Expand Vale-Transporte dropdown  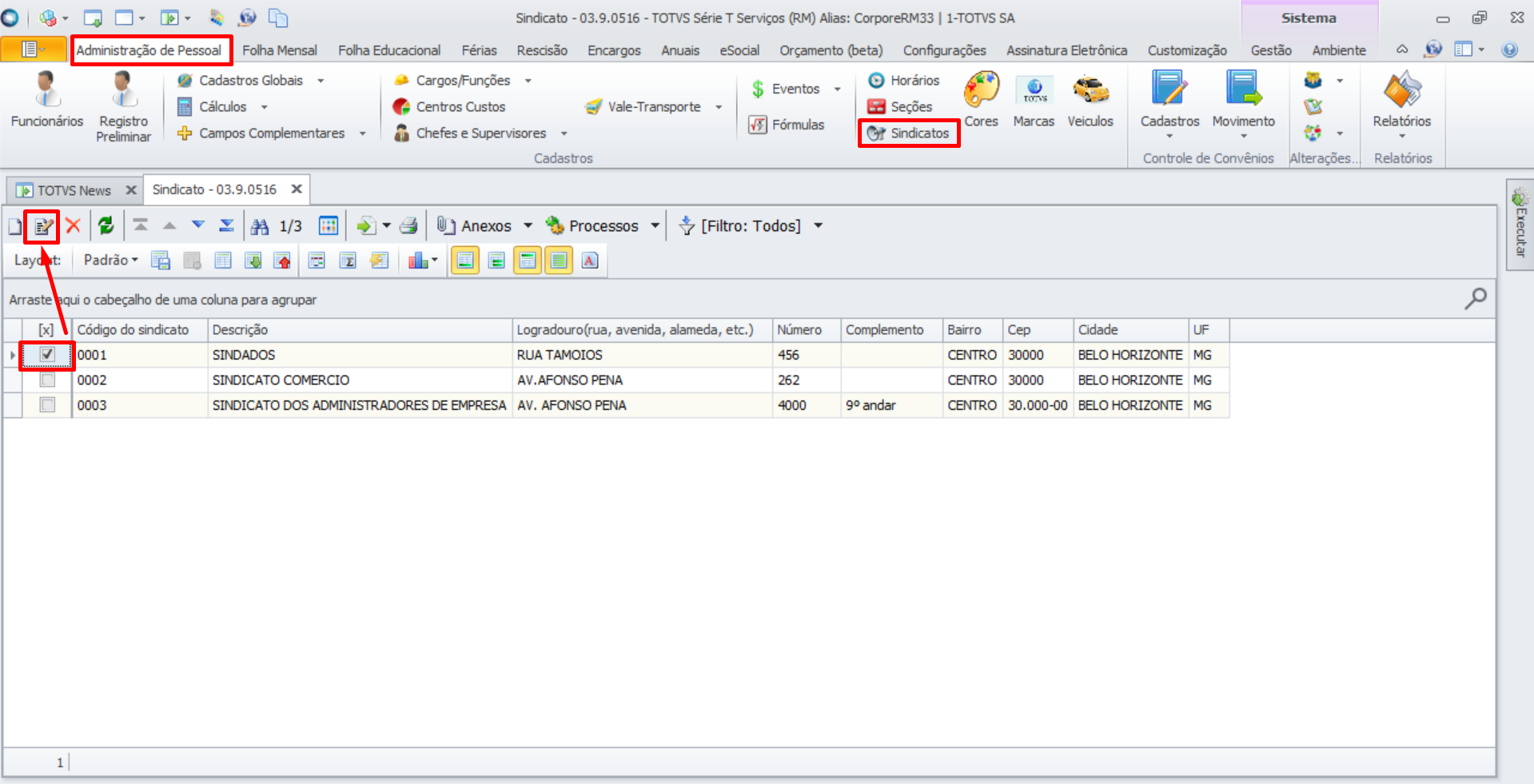click(719, 107)
